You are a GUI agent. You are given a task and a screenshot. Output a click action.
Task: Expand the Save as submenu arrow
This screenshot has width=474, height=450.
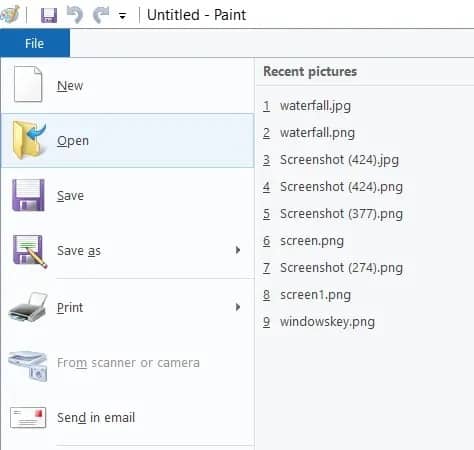238,250
